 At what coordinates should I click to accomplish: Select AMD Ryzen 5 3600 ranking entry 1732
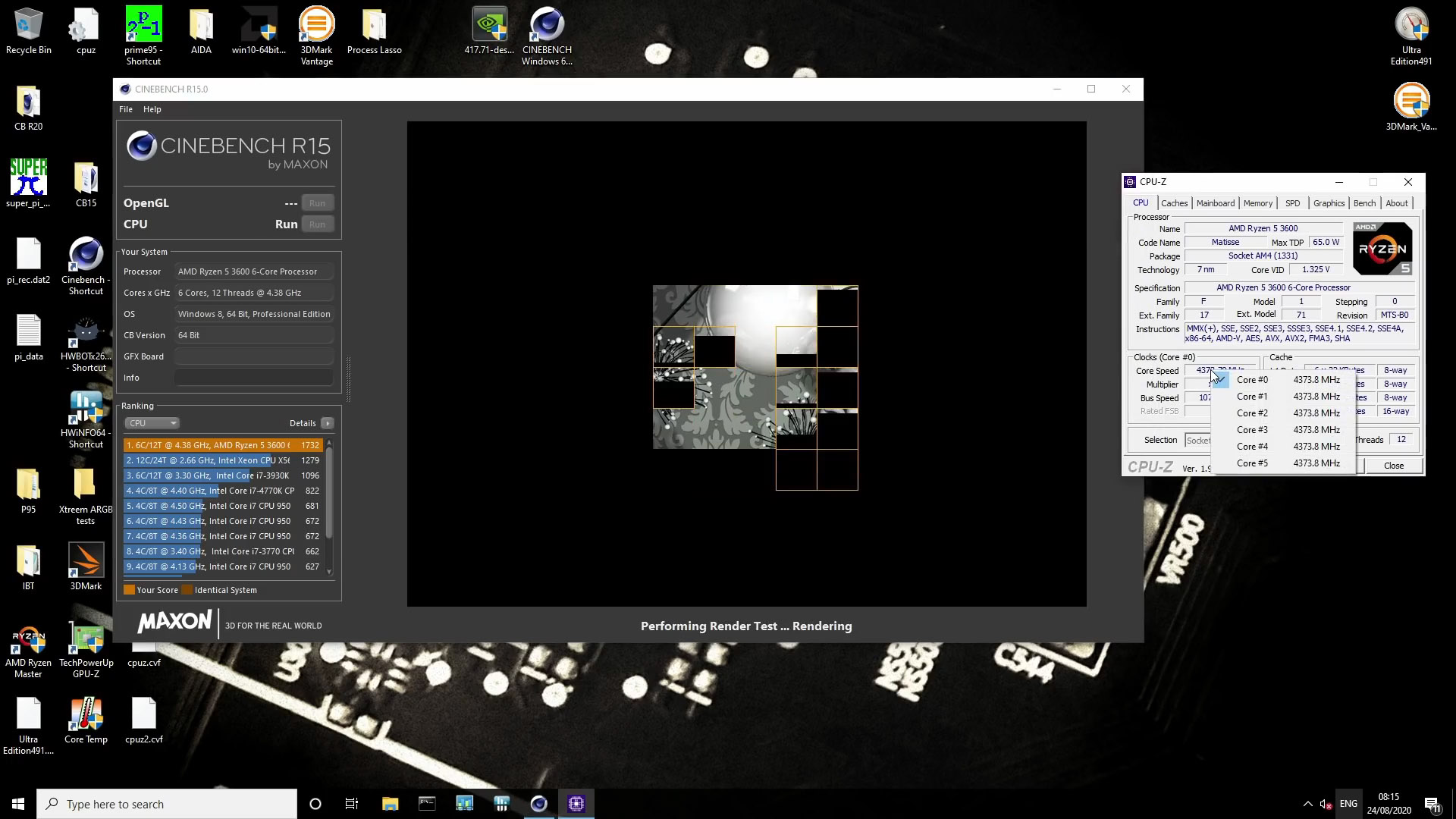(224, 445)
